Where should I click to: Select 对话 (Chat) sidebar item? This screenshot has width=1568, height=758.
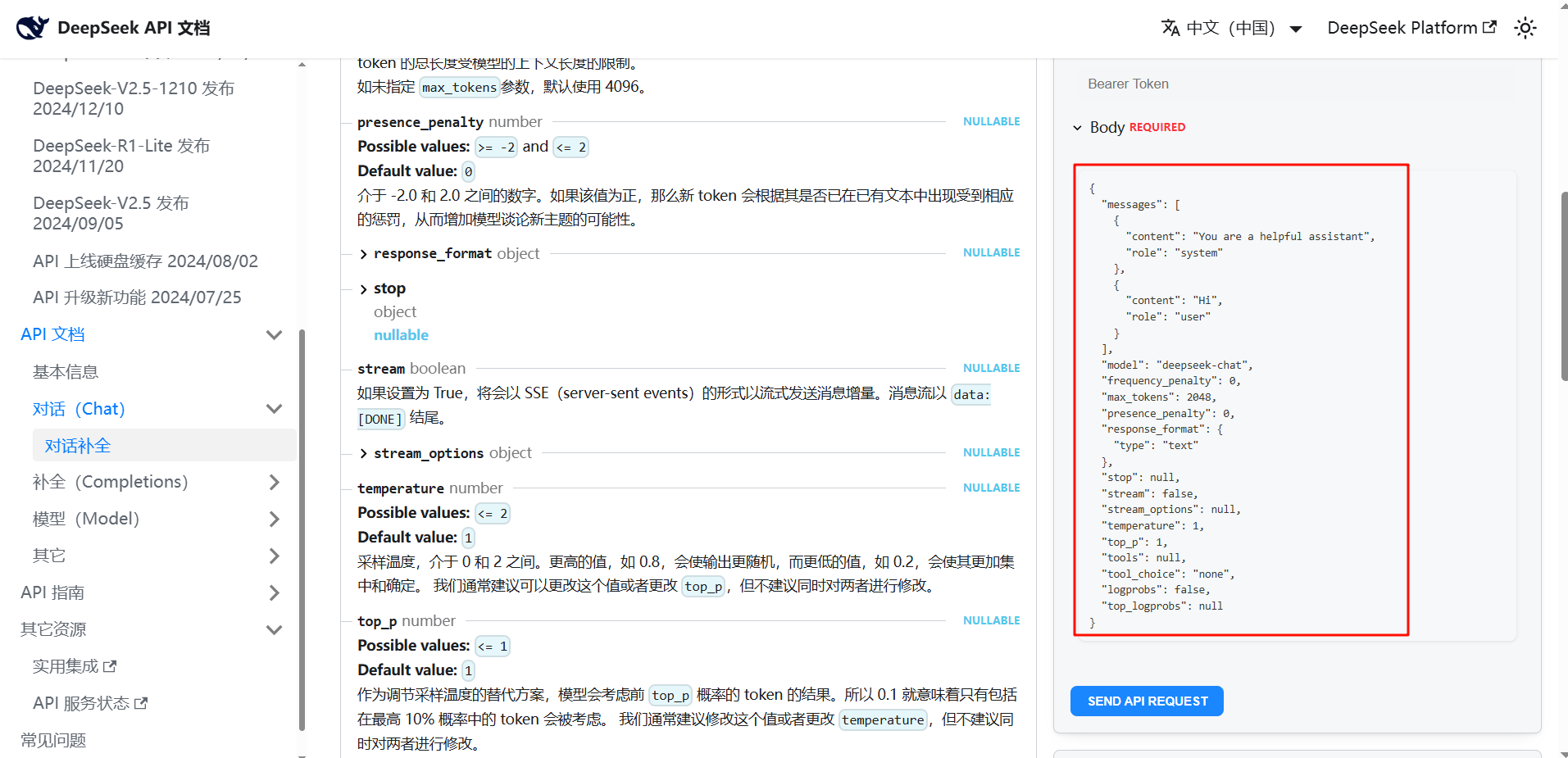tap(79, 409)
